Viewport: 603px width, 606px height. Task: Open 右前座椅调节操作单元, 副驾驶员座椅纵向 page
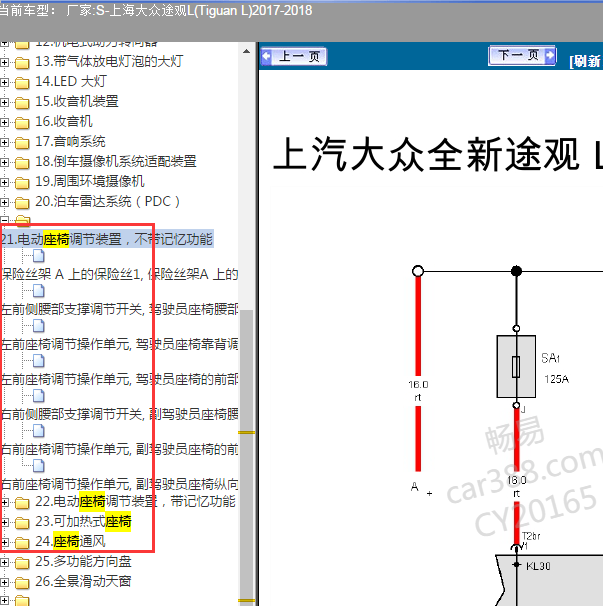point(119,483)
